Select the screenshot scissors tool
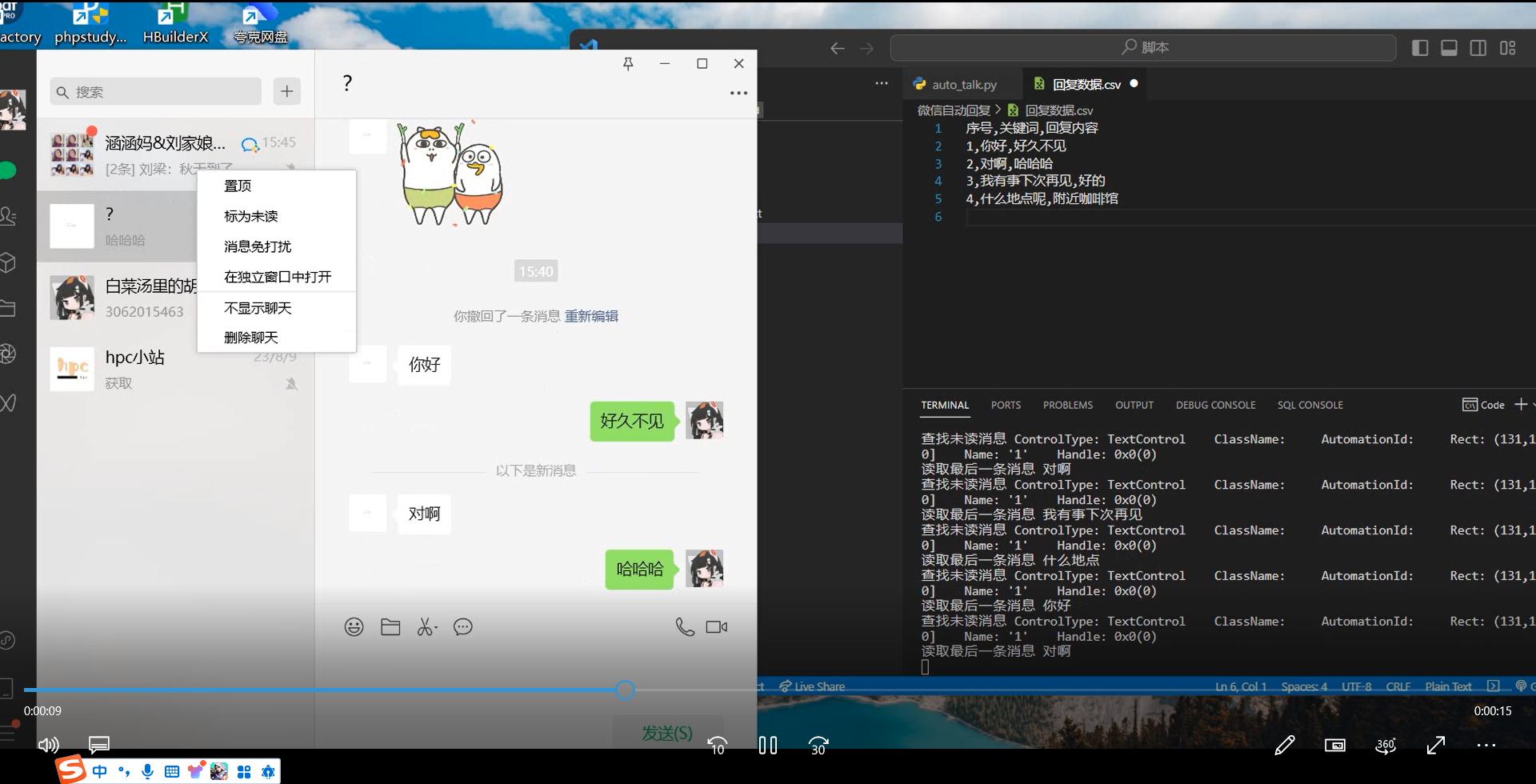Screen dimensions: 1536x784 pyautogui.click(x=426, y=627)
